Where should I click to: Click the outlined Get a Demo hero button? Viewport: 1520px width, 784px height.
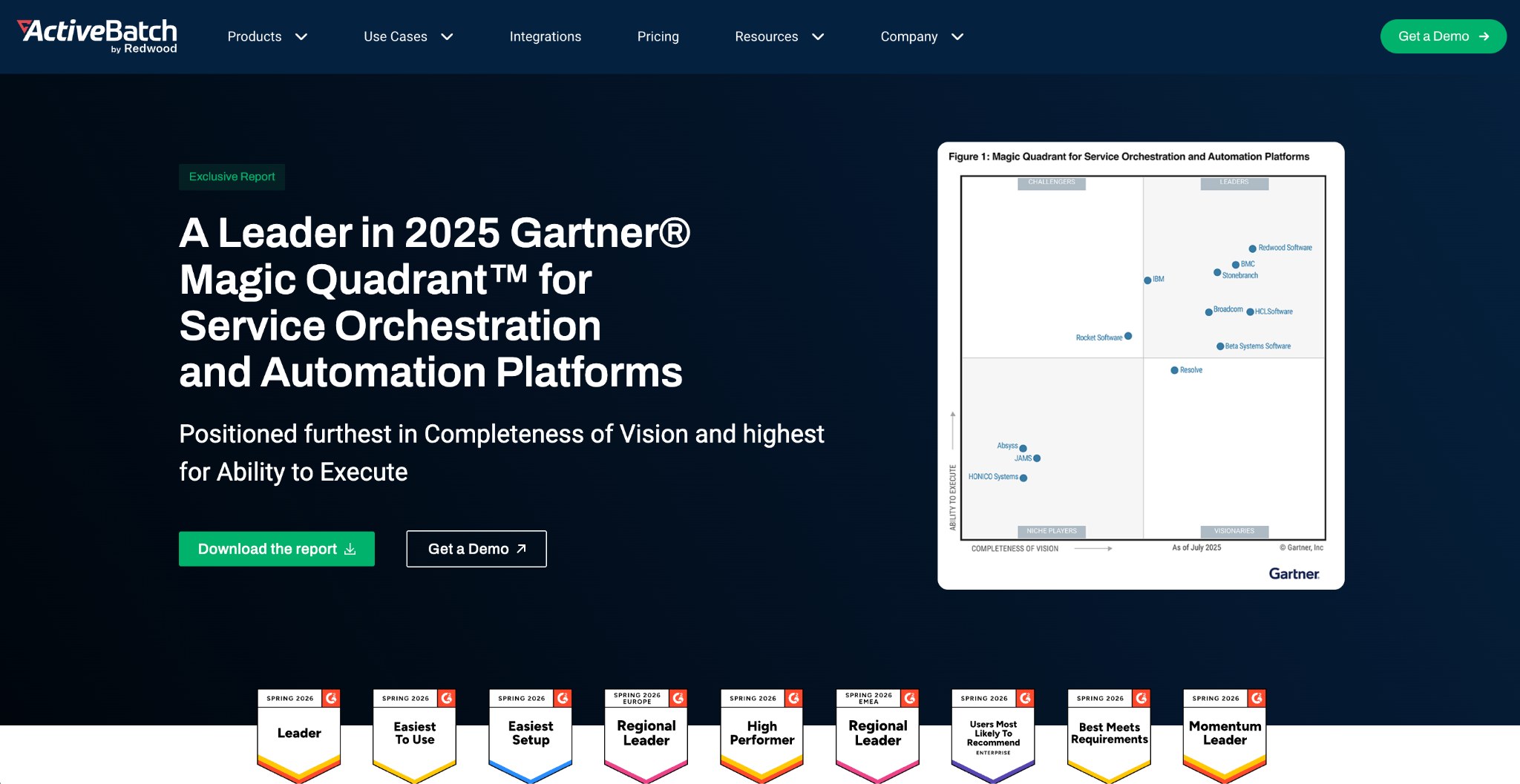tap(476, 549)
